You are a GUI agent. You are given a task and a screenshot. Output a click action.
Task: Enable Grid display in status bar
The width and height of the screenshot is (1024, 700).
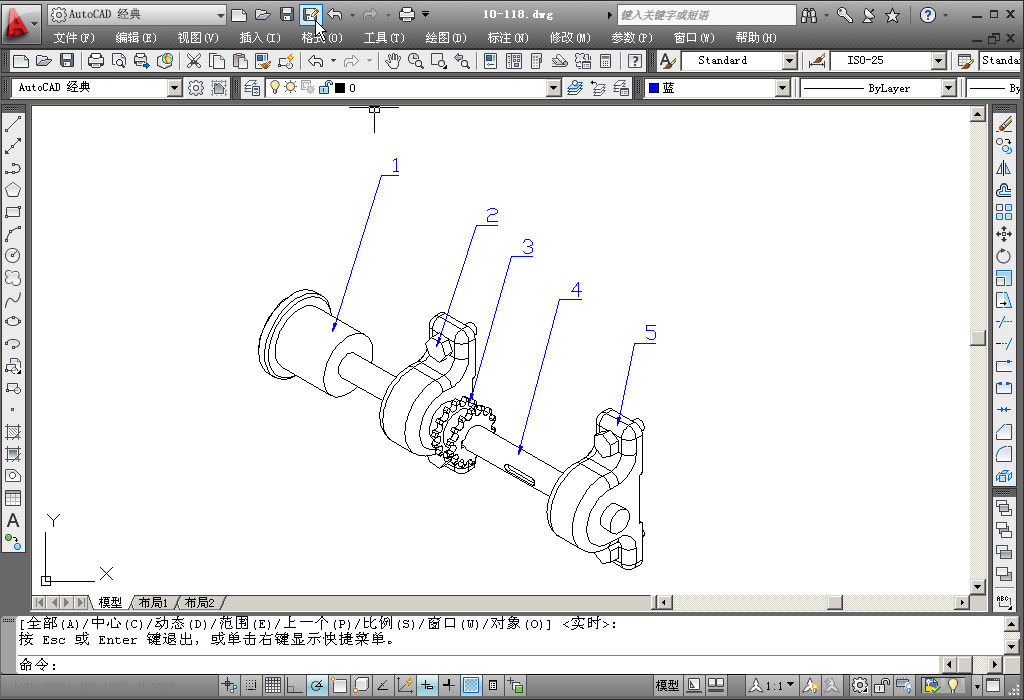coord(272,685)
